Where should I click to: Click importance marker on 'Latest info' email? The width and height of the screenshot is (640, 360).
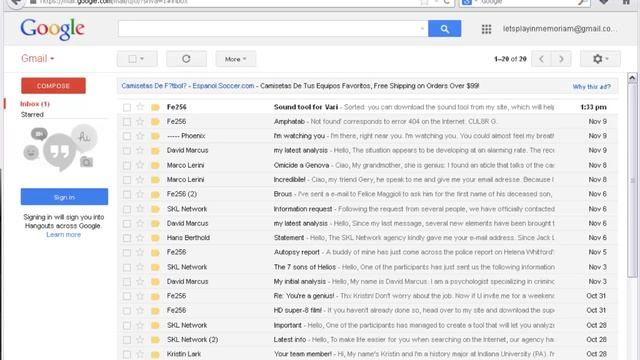(x=155, y=340)
